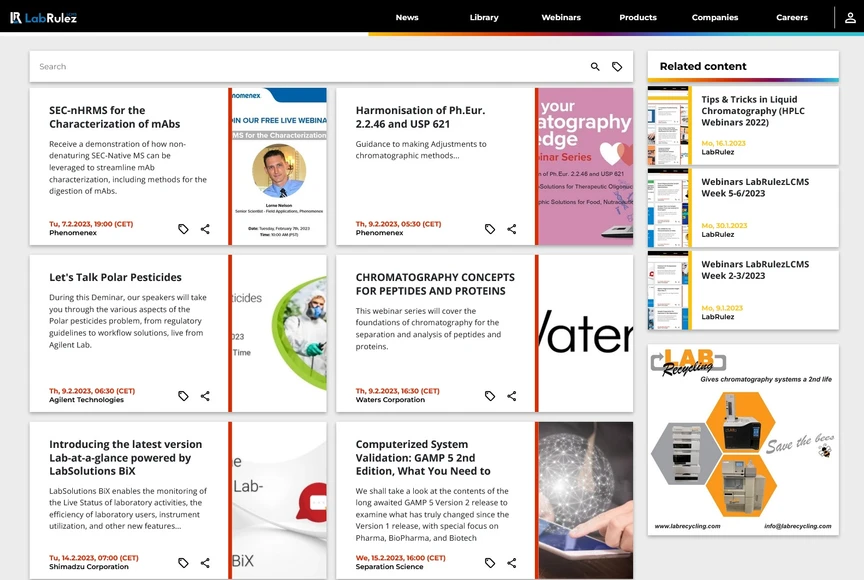Click the pesticide sprayer image

tap(279, 333)
